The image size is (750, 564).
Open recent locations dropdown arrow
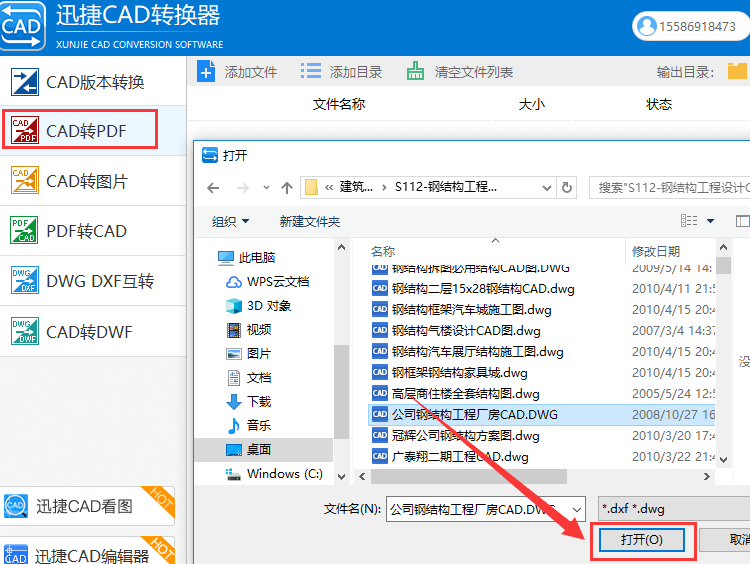pyautogui.click(x=266, y=188)
